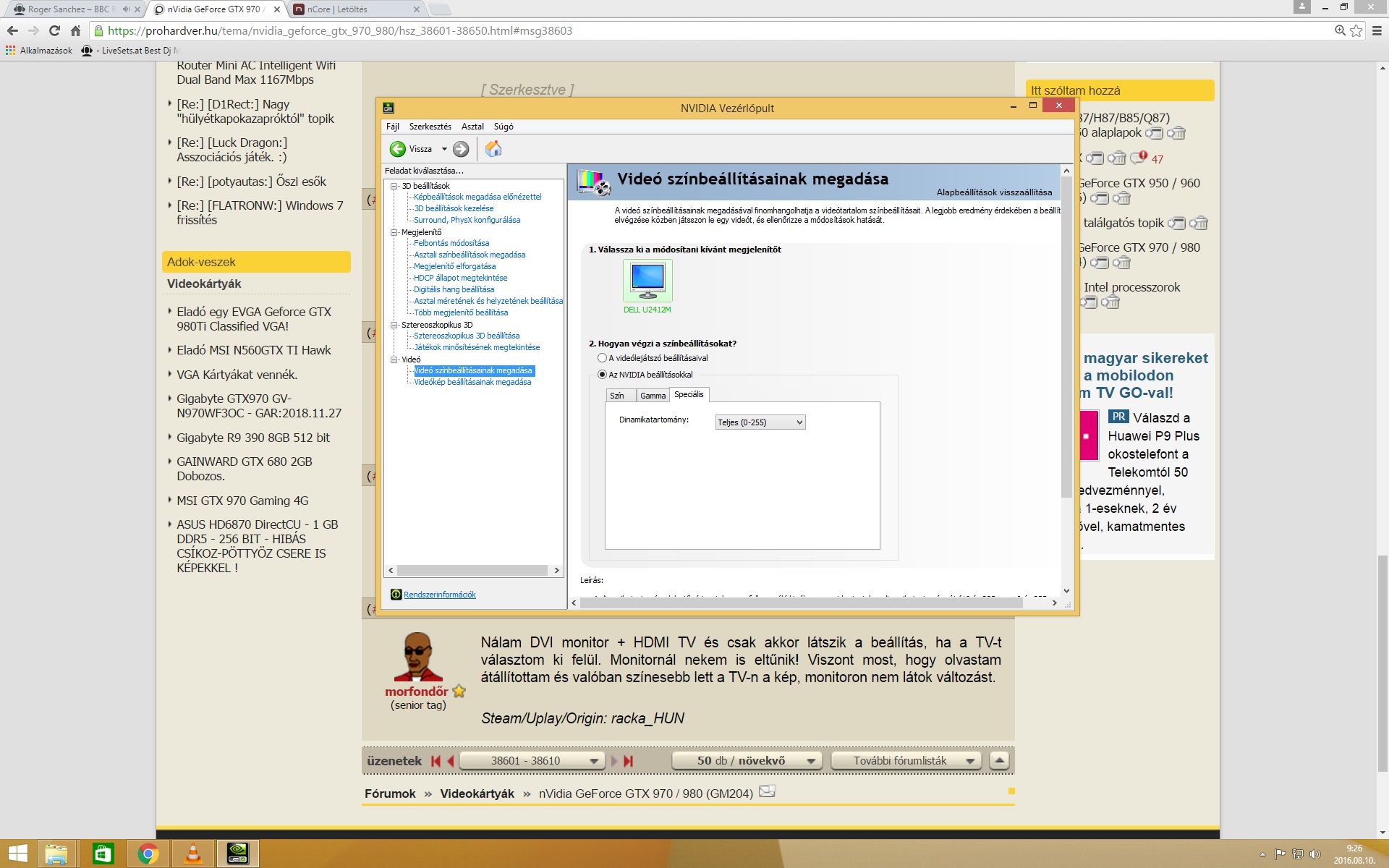This screenshot has height=868, width=1389.
Task: Click Alapbeállítások visszaállítása link
Action: (x=994, y=192)
